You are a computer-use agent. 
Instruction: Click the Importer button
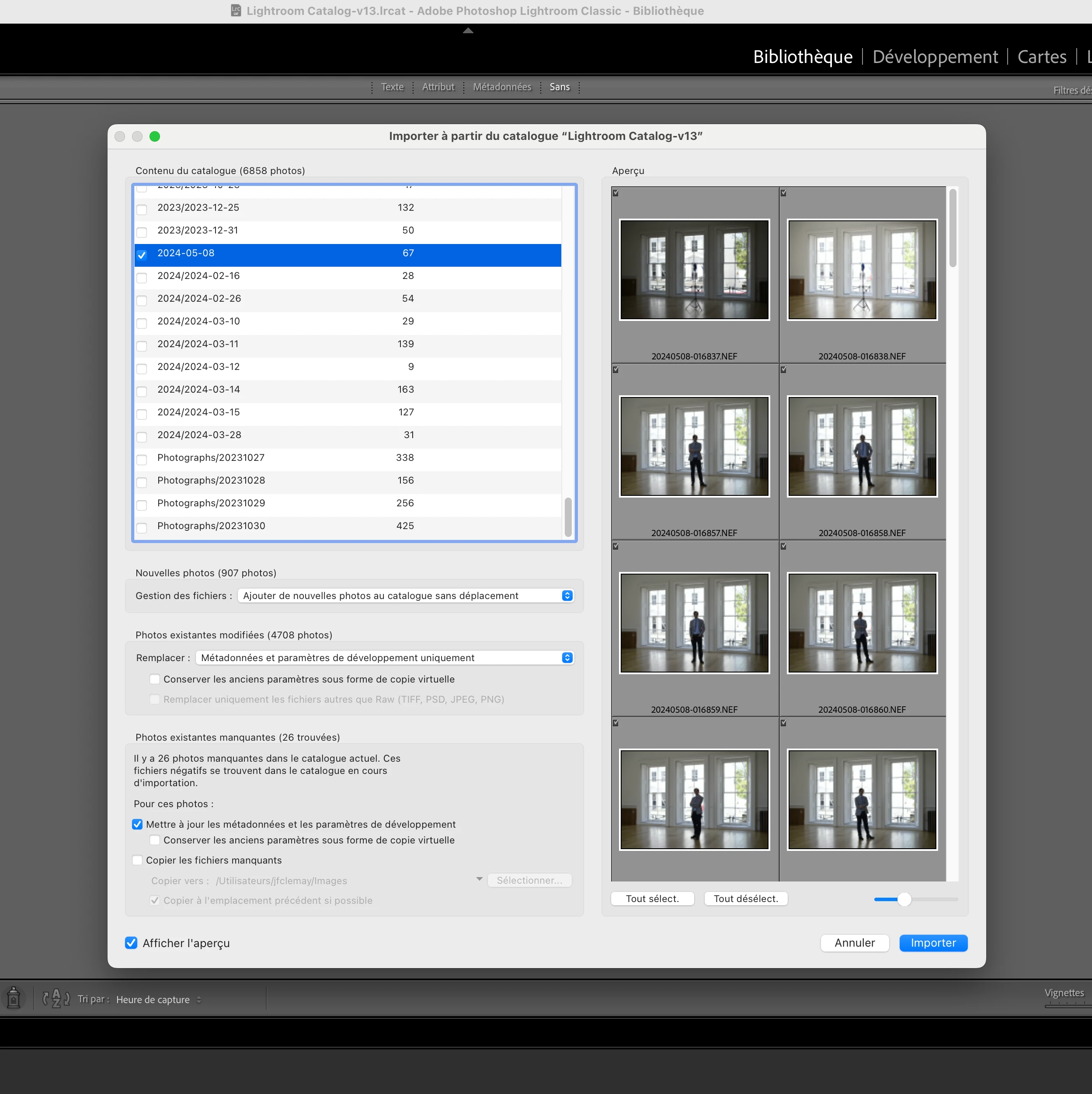pyautogui.click(x=933, y=943)
